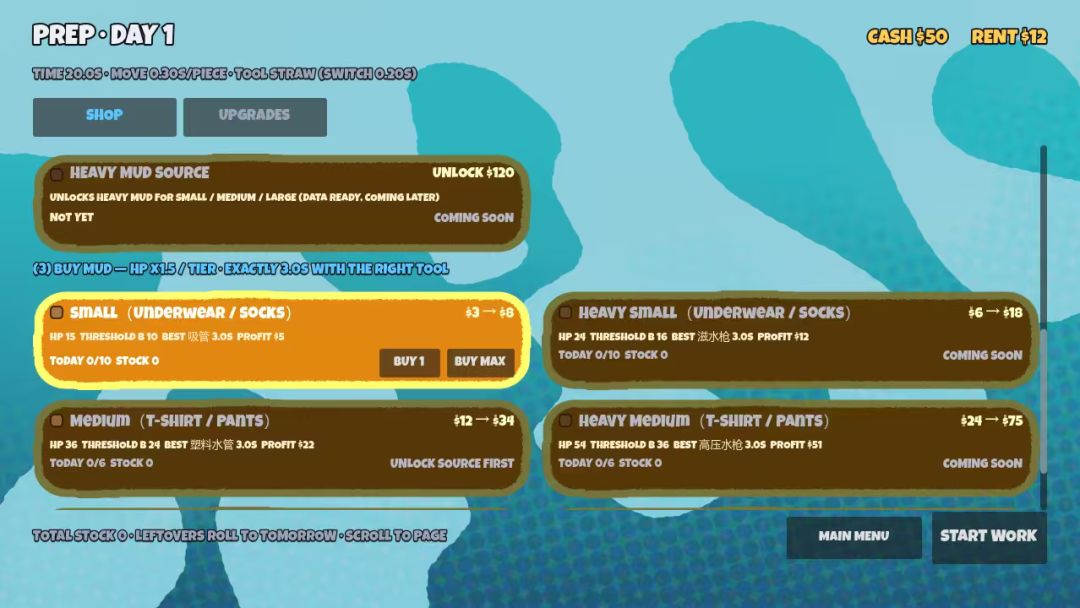Click the Unlock $120 price label
Image resolution: width=1080 pixels, height=608 pixels.
473,173
